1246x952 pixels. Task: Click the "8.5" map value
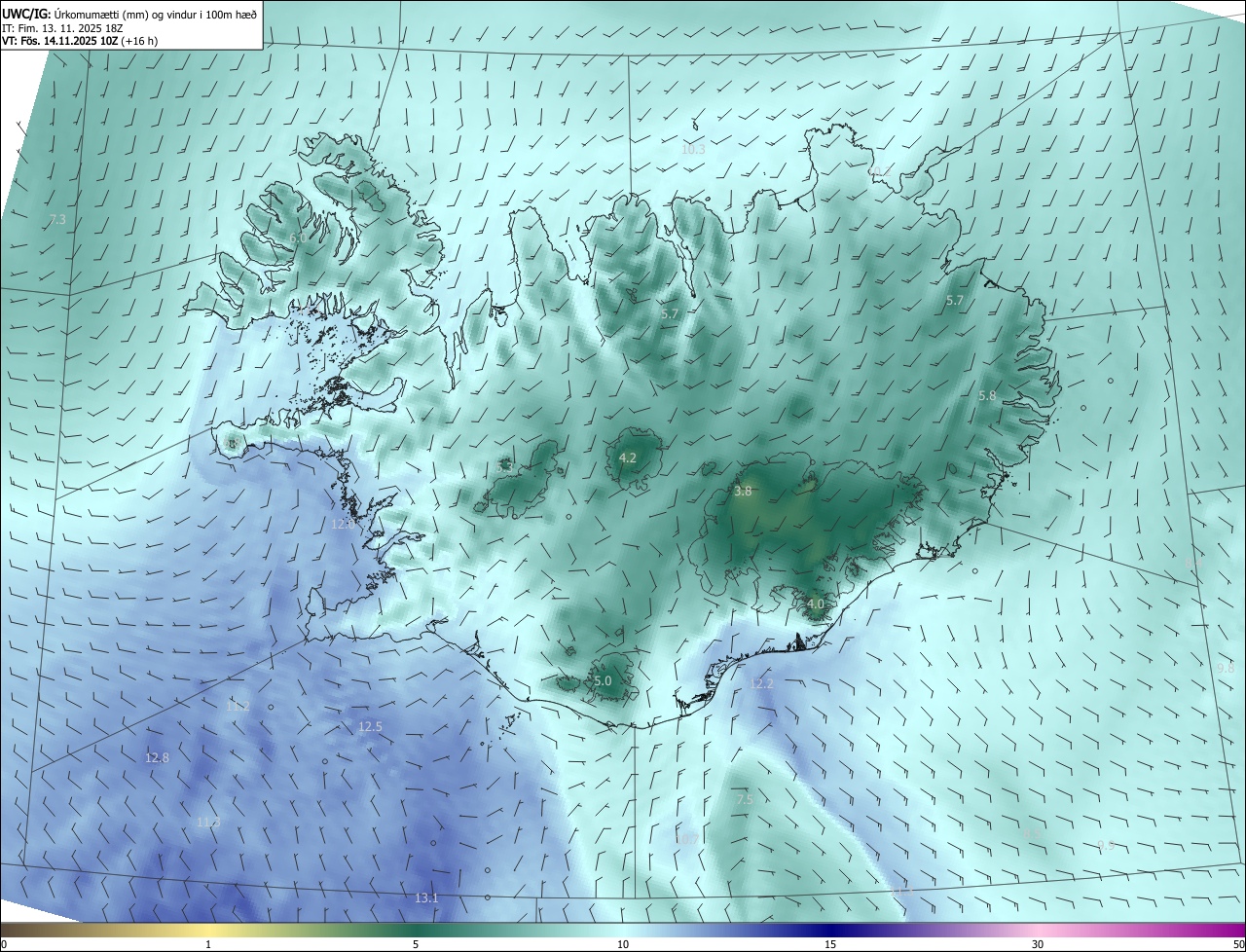(1032, 833)
